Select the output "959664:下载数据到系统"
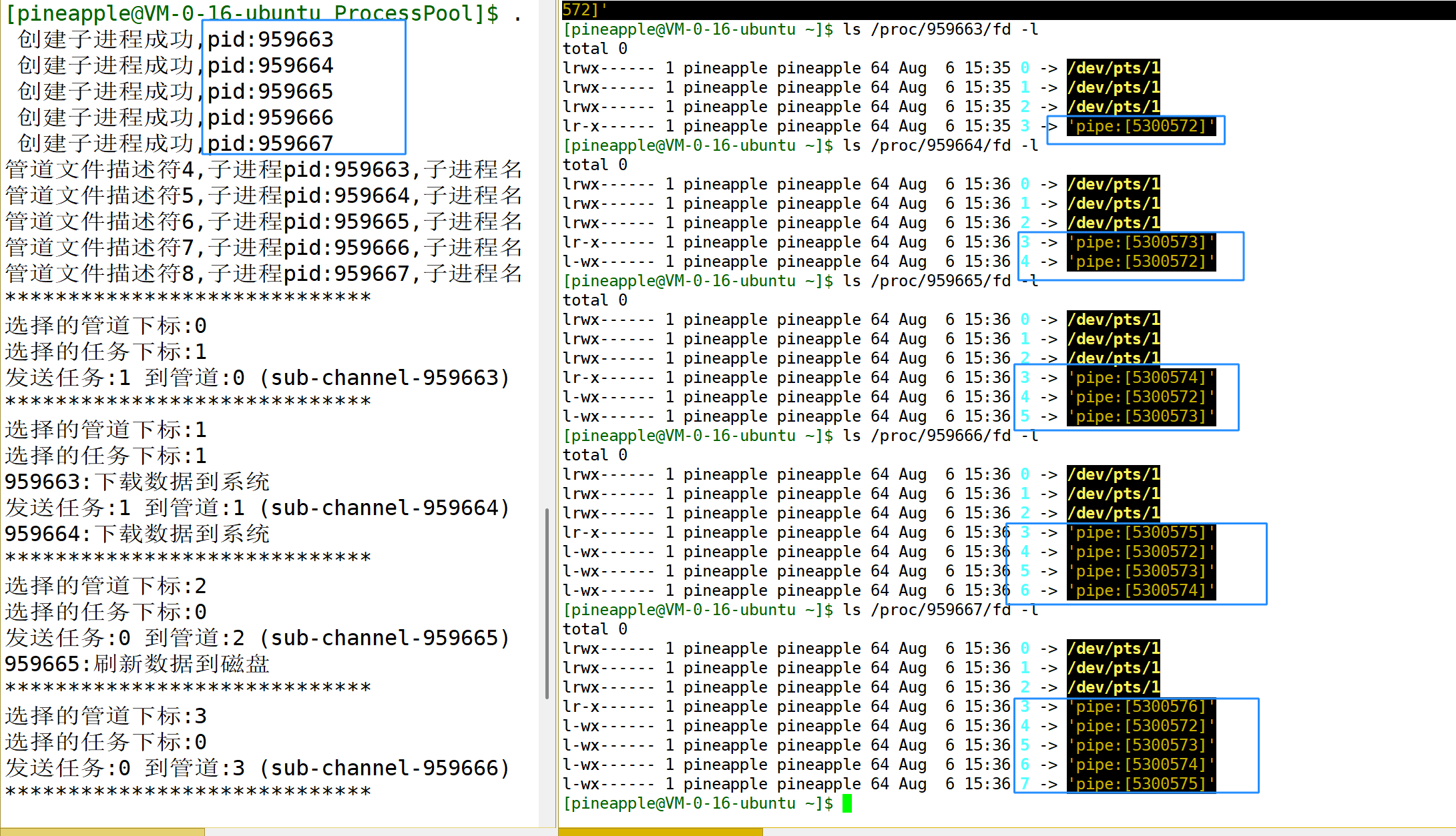The width and height of the screenshot is (1456, 836). click(138, 534)
